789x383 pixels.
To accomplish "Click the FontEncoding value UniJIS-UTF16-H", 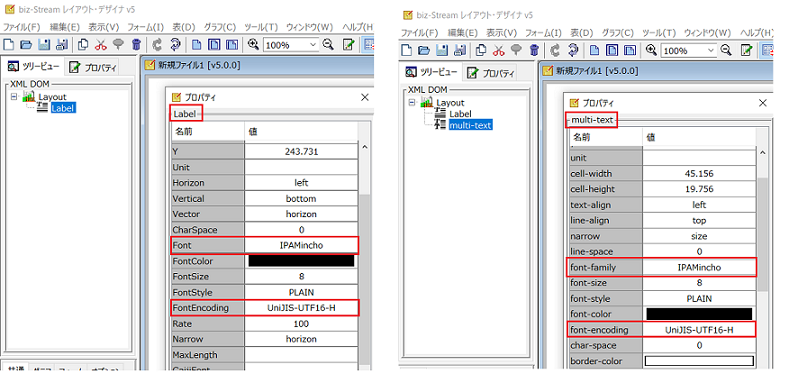I will (301, 308).
